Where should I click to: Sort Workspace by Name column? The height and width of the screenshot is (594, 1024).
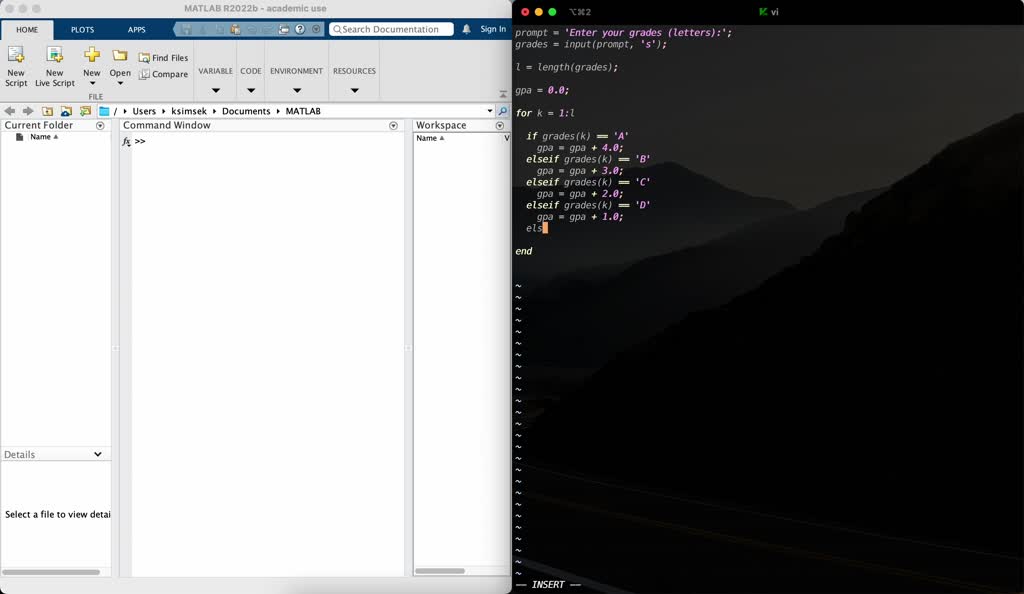[430, 138]
